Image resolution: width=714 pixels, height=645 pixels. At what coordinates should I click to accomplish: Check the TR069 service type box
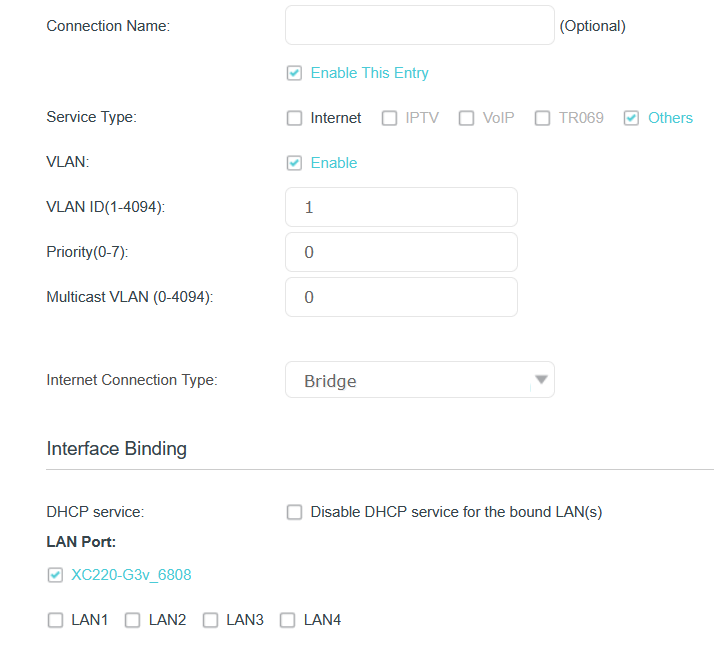[x=542, y=118]
